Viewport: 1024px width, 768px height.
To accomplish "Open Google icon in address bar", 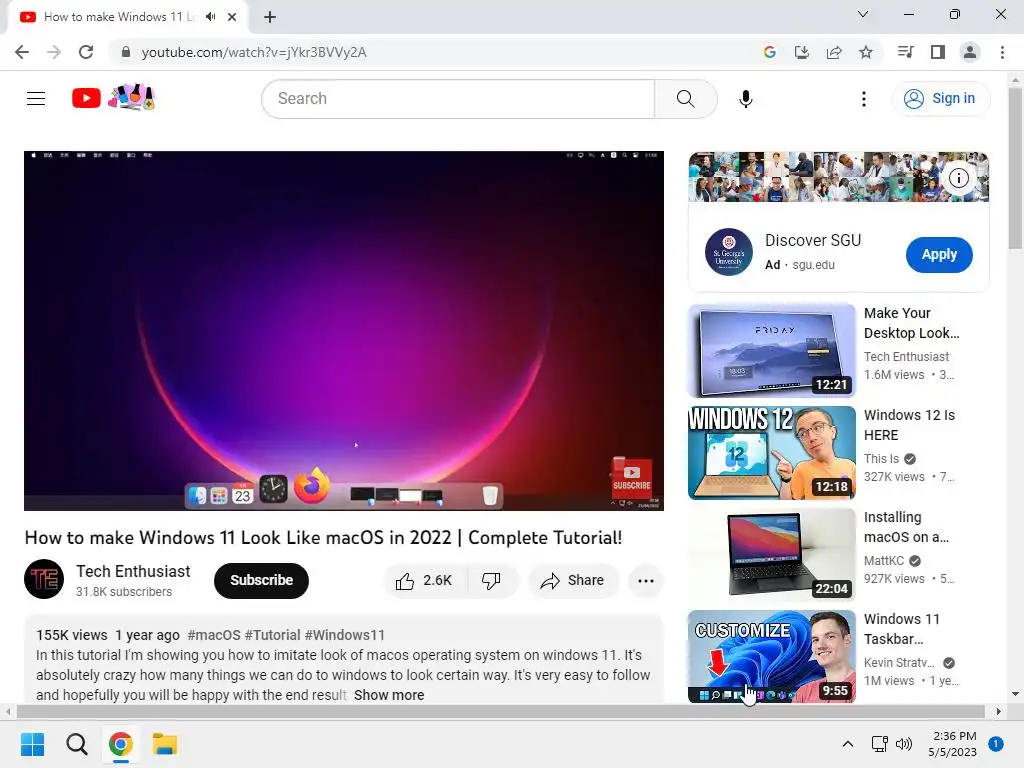I will point(769,52).
